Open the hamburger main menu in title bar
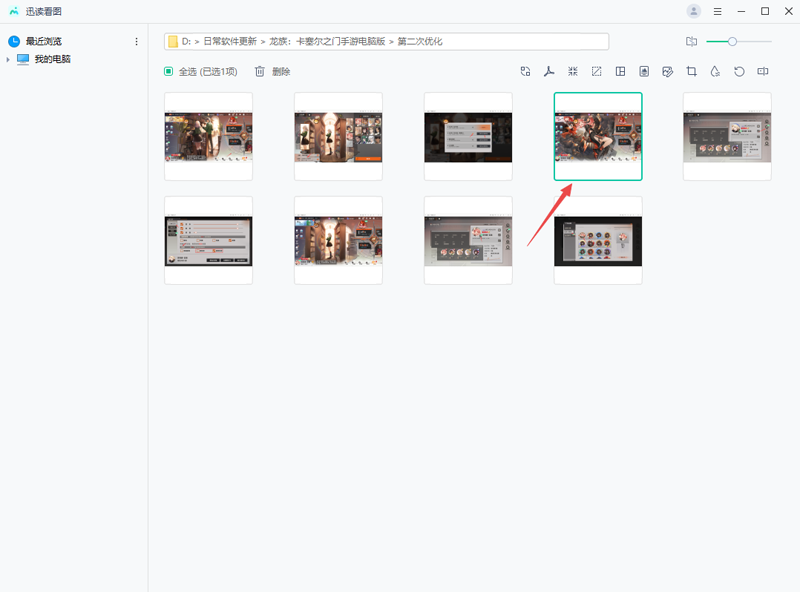The height and width of the screenshot is (592, 800). tap(718, 11)
